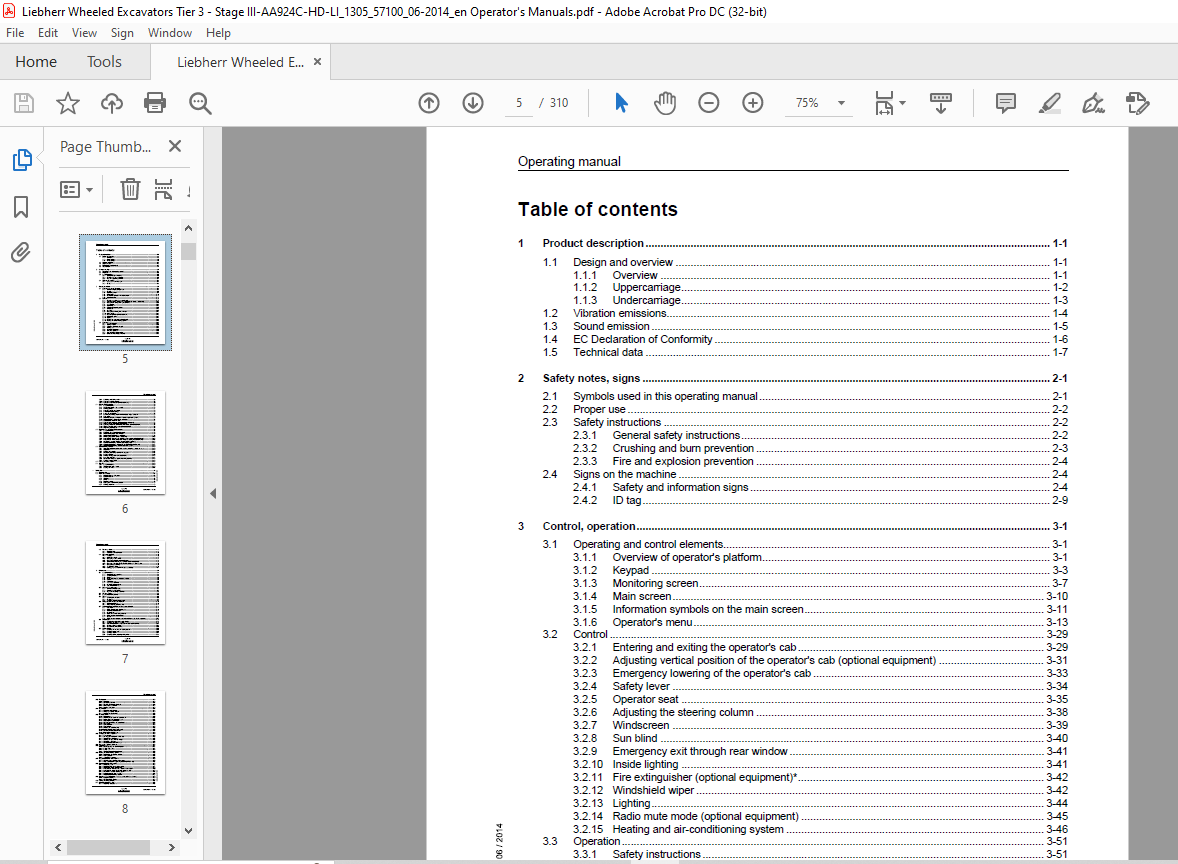
Task: Click the share/send file icon
Action: [x=1137, y=103]
